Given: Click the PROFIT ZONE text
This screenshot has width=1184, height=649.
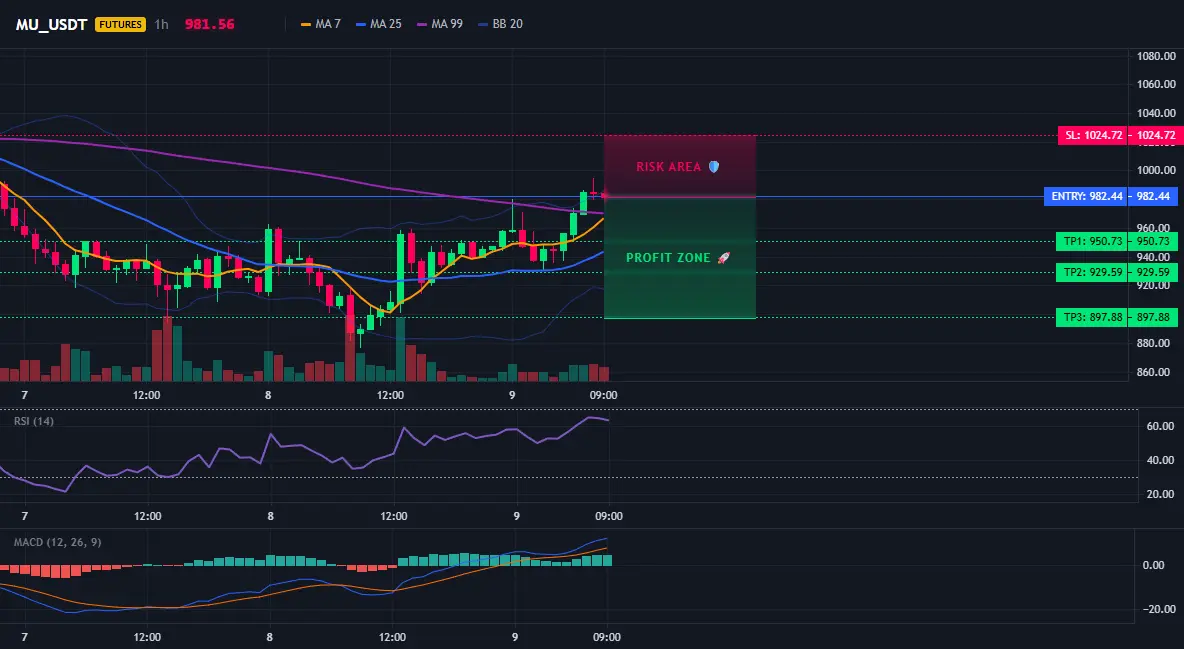Looking at the screenshot, I should [x=668, y=258].
